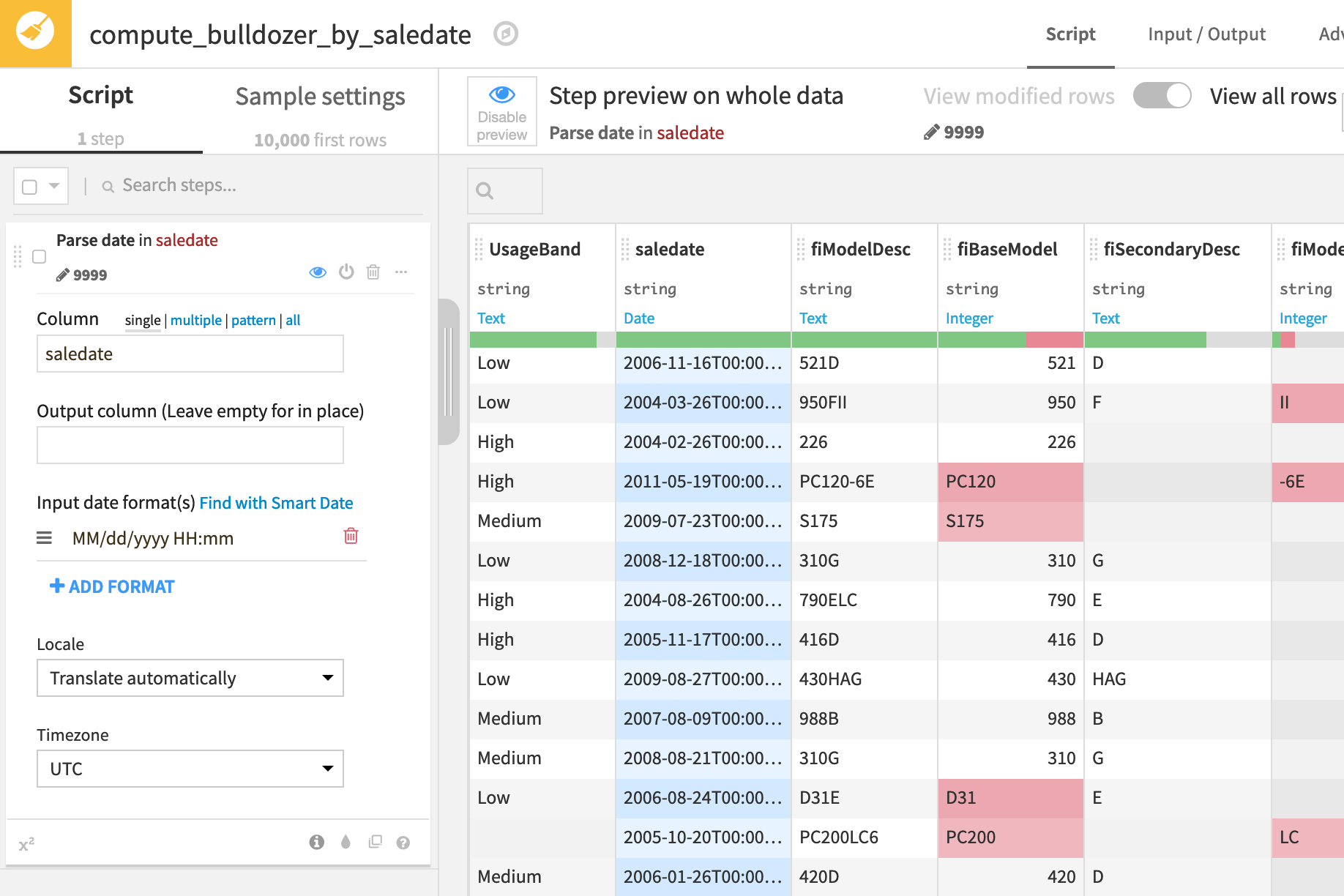
Task: Open Find with Smart Date
Action: pos(276,503)
